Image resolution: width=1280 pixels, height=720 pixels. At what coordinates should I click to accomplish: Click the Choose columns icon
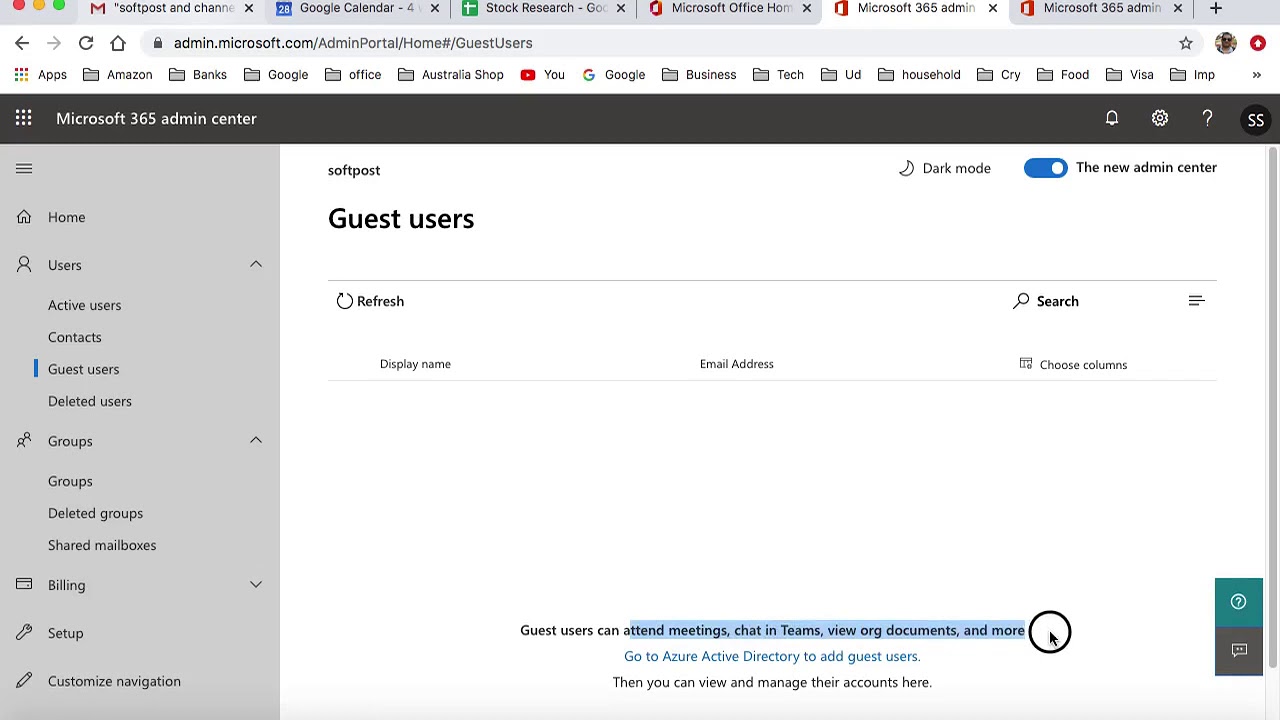click(x=1025, y=364)
